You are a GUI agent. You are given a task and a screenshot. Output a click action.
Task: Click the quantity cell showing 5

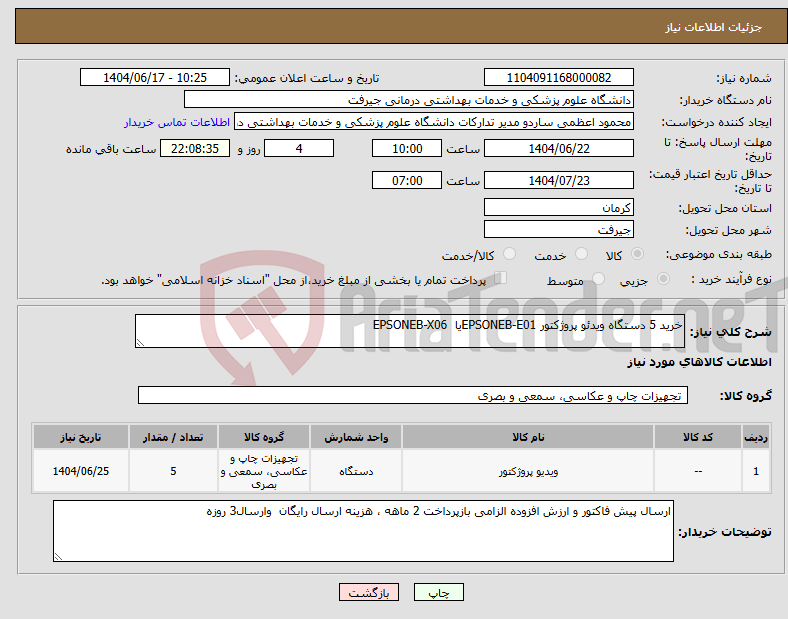173,471
